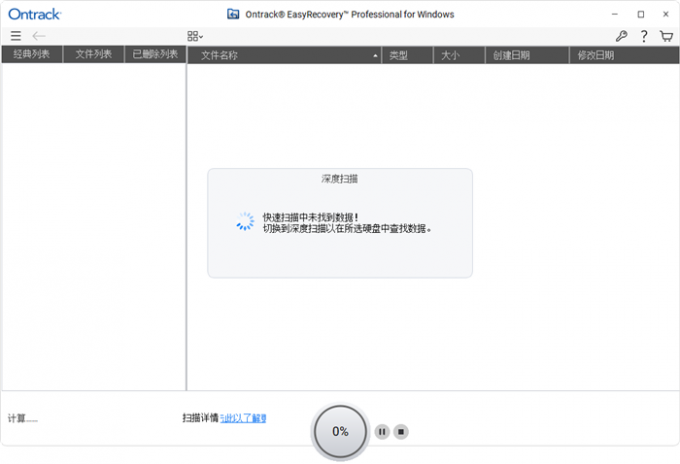Close the EasyRecovery window
Screen dimensions: 680x464
[x=666, y=14]
